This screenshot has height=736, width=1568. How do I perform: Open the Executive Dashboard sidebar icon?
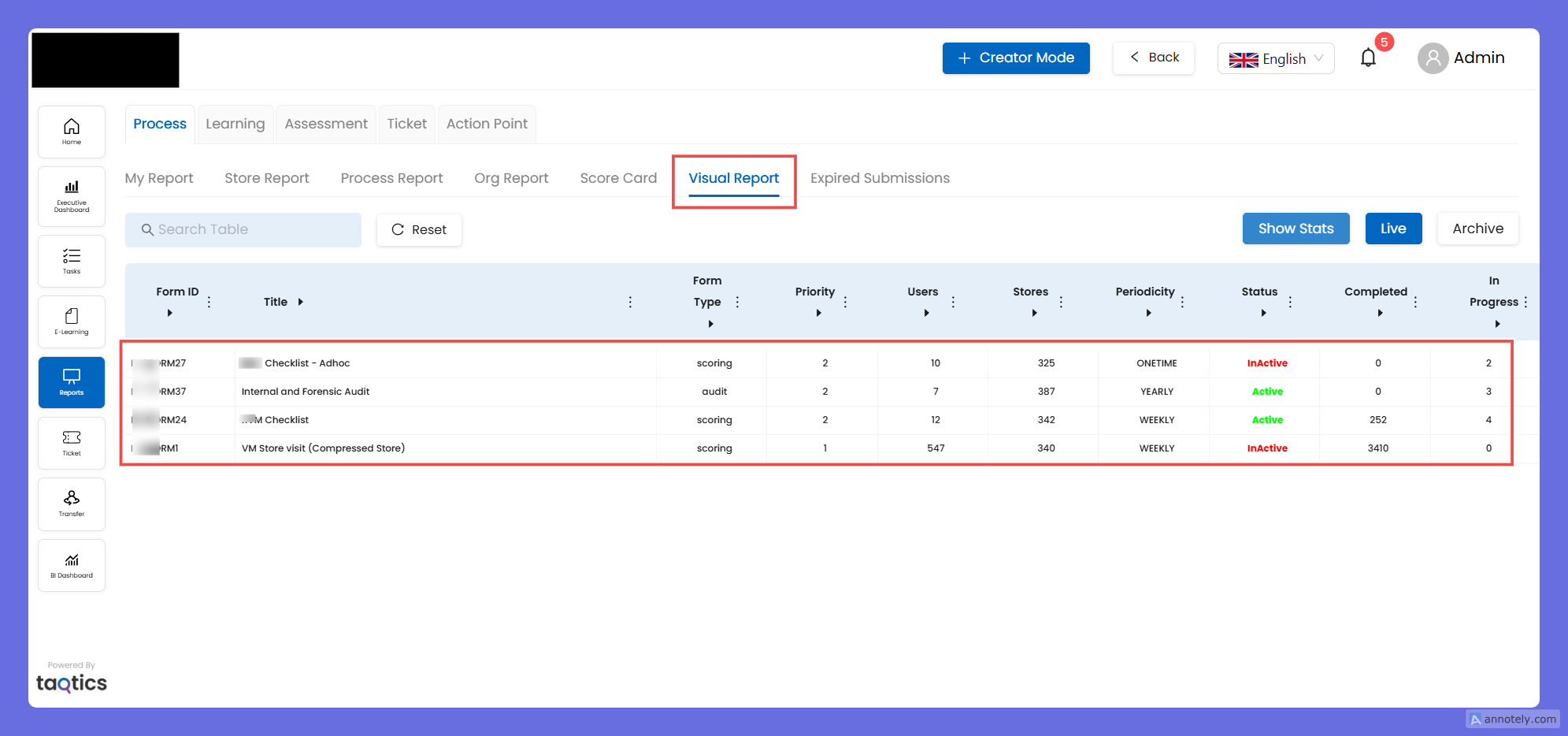(x=72, y=196)
